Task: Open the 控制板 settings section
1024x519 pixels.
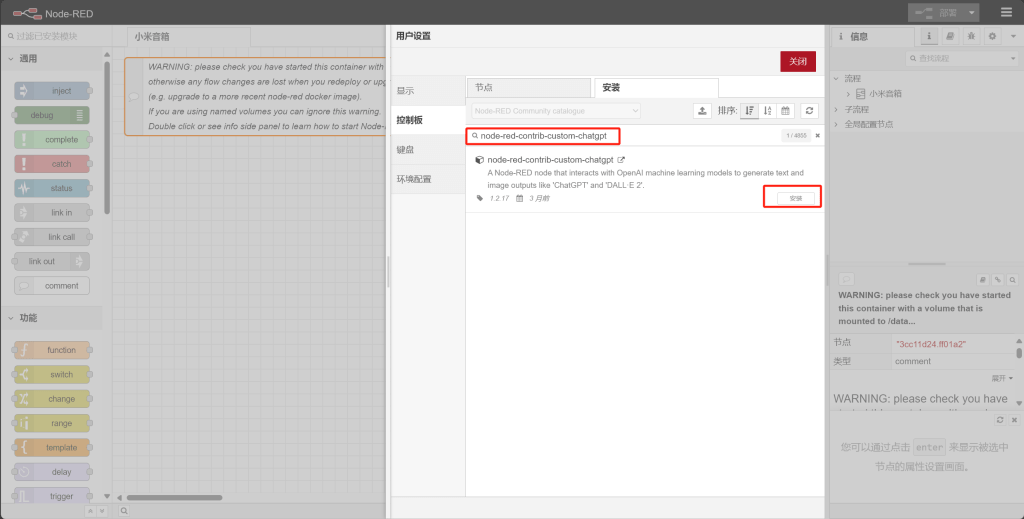Action: [428, 120]
